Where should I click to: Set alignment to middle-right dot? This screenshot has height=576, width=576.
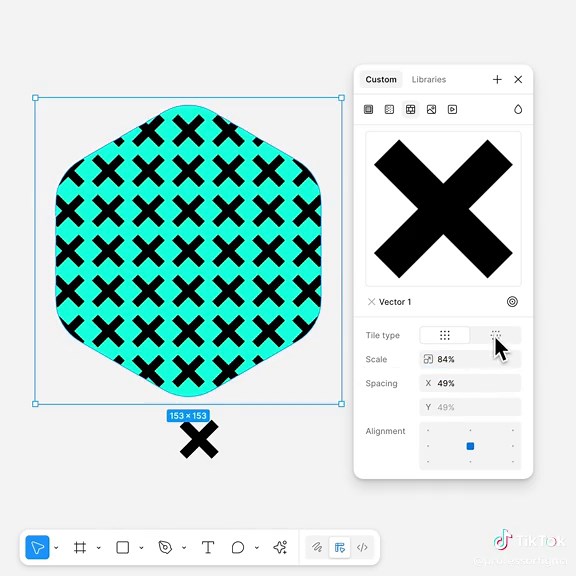pos(512,446)
